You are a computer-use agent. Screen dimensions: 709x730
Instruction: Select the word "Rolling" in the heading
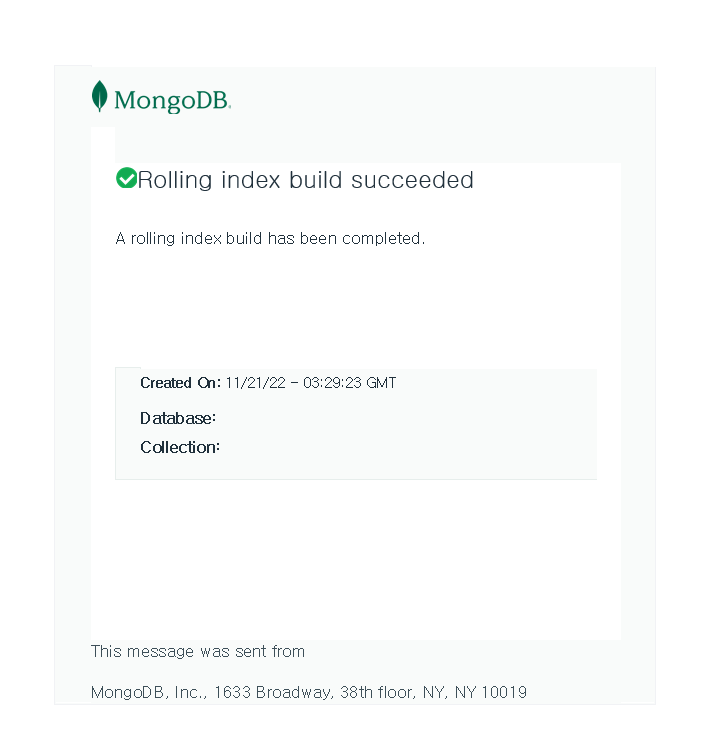[175, 180]
